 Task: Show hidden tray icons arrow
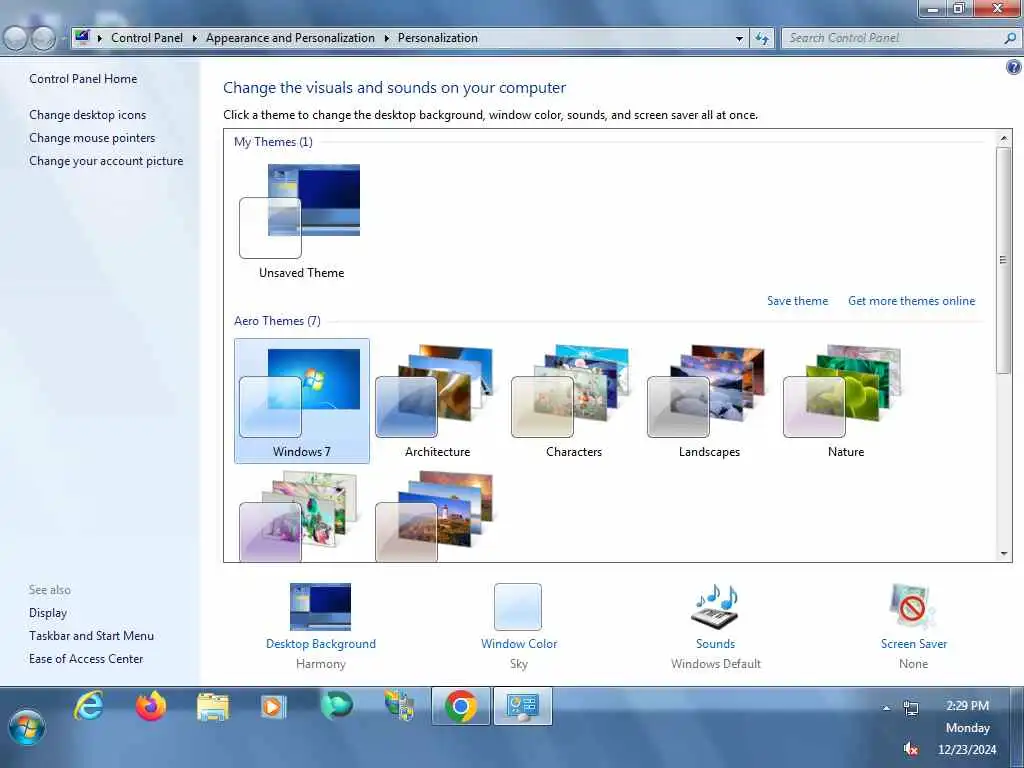886,708
